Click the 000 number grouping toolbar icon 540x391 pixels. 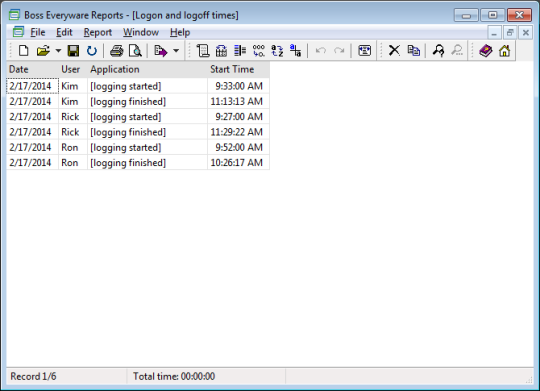tap(258, 51)
